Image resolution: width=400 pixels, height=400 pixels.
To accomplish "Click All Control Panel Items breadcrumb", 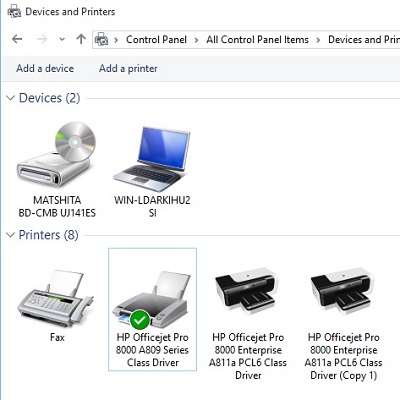I will [x=257, y=40].
